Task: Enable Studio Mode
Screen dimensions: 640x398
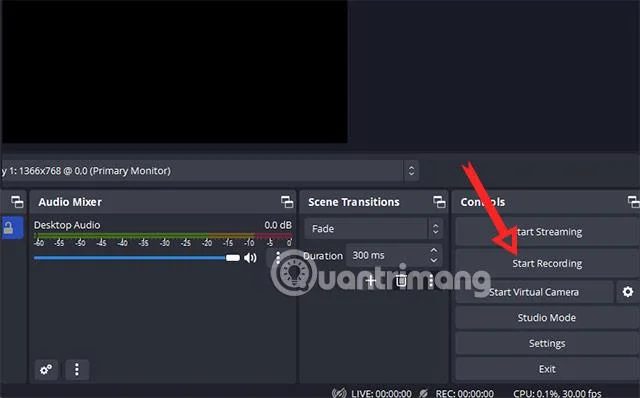Action: (x=547, y=318)
